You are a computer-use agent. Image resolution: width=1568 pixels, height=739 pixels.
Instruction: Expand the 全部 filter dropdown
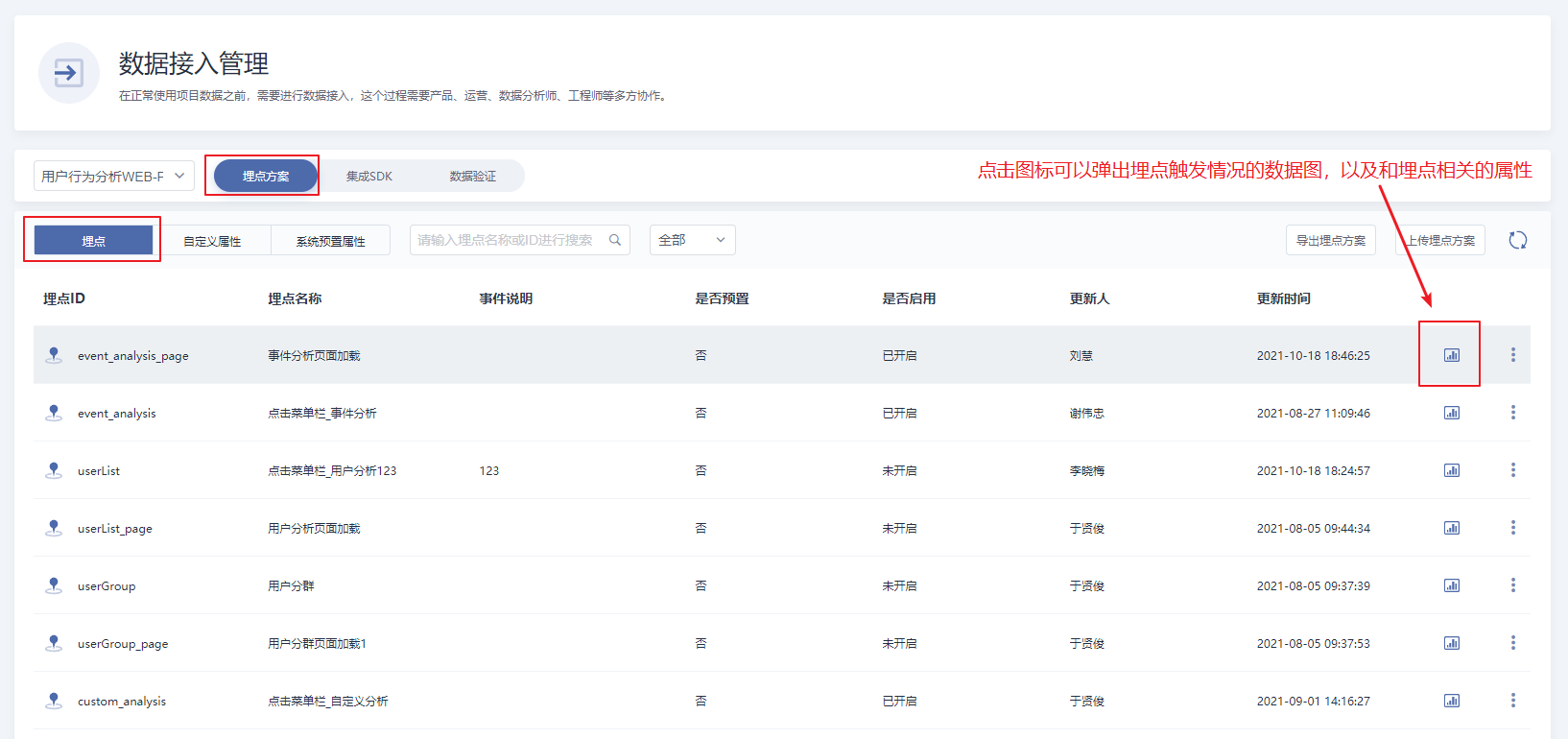tap(693, 240)
